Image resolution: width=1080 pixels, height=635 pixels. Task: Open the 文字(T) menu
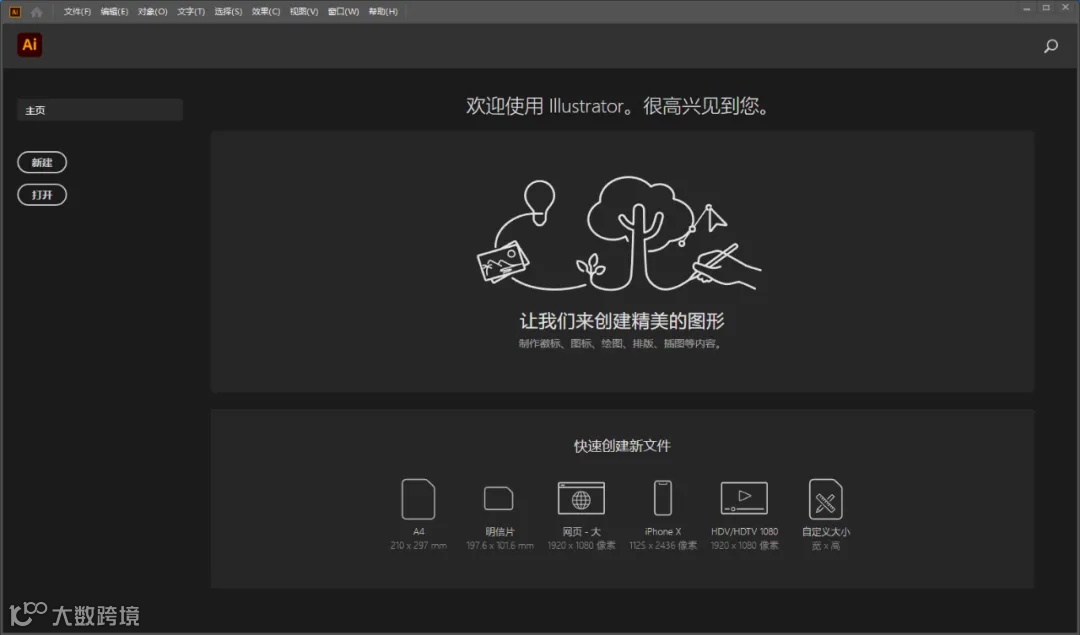tap(191, 12)
